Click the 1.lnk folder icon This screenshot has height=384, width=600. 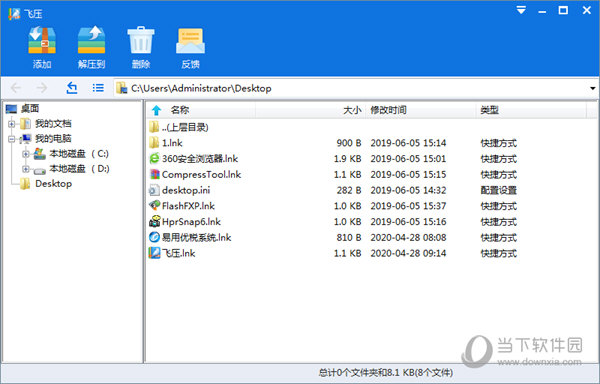click(154, 143)
